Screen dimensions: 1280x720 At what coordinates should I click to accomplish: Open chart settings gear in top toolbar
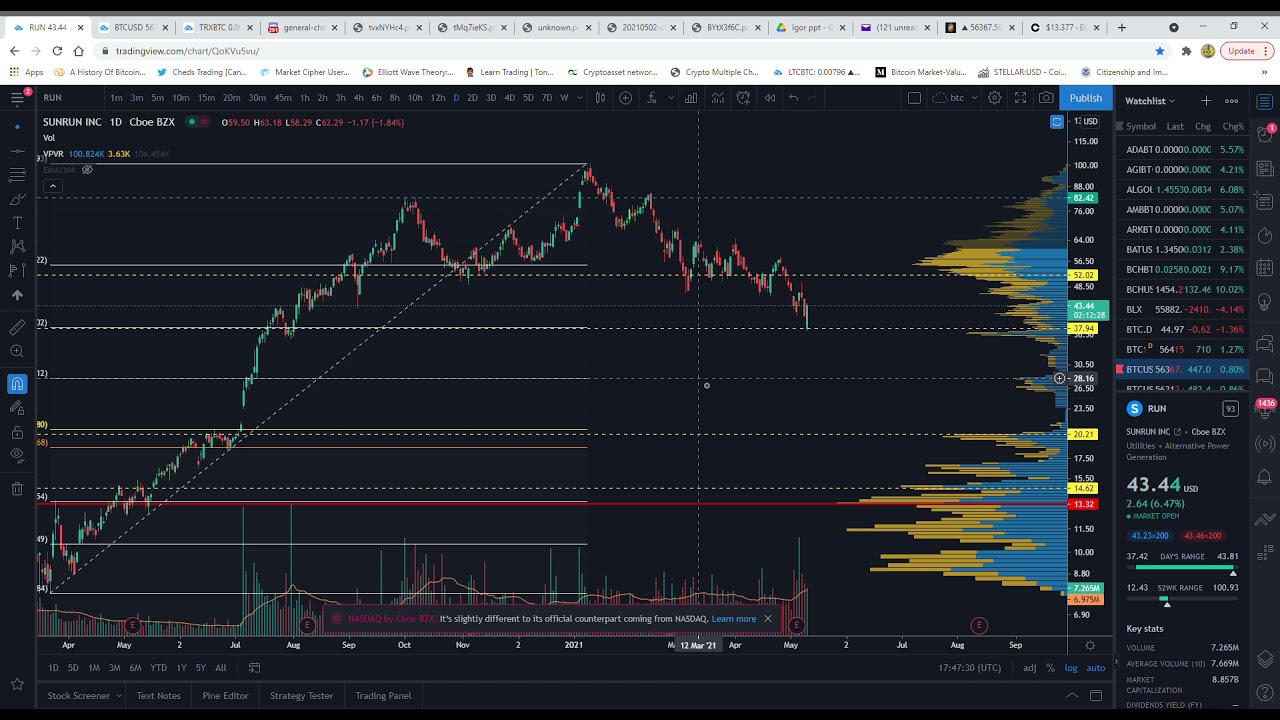(995, 98)
